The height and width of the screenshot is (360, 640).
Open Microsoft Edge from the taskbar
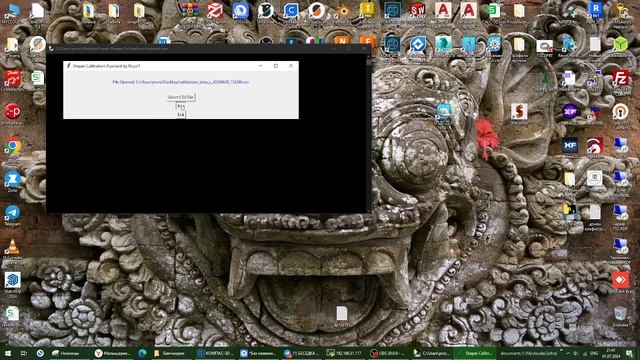point(142,353)
